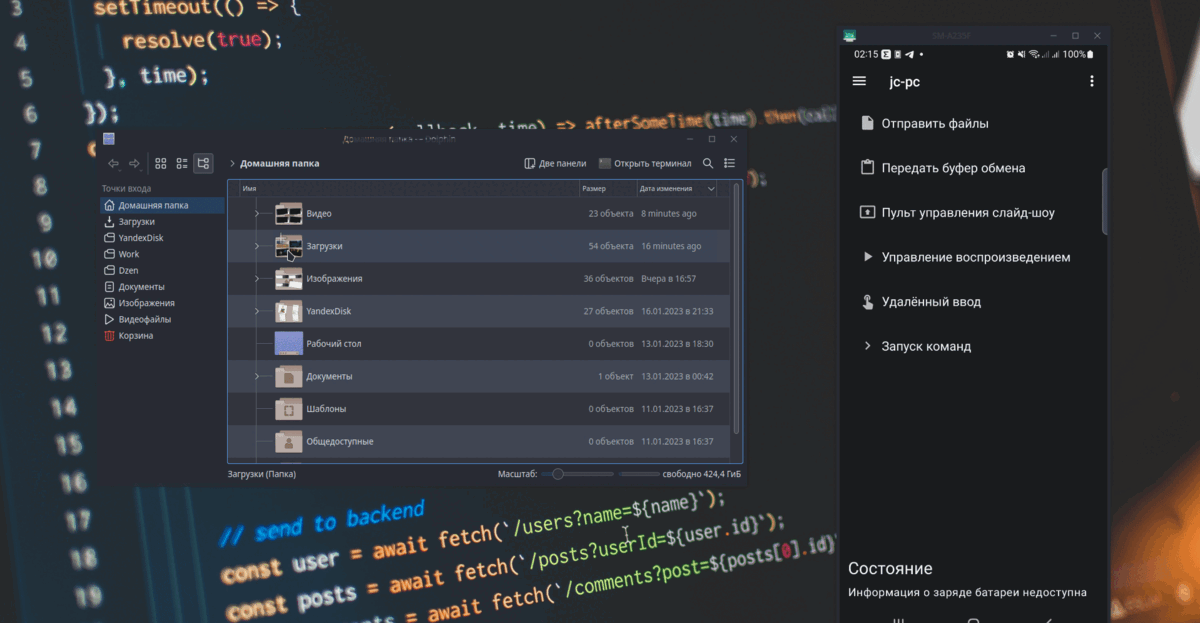This screenshot has height=623, width=1200.
Task: Open Dzen in the Places sidebar
Action: 160,270
